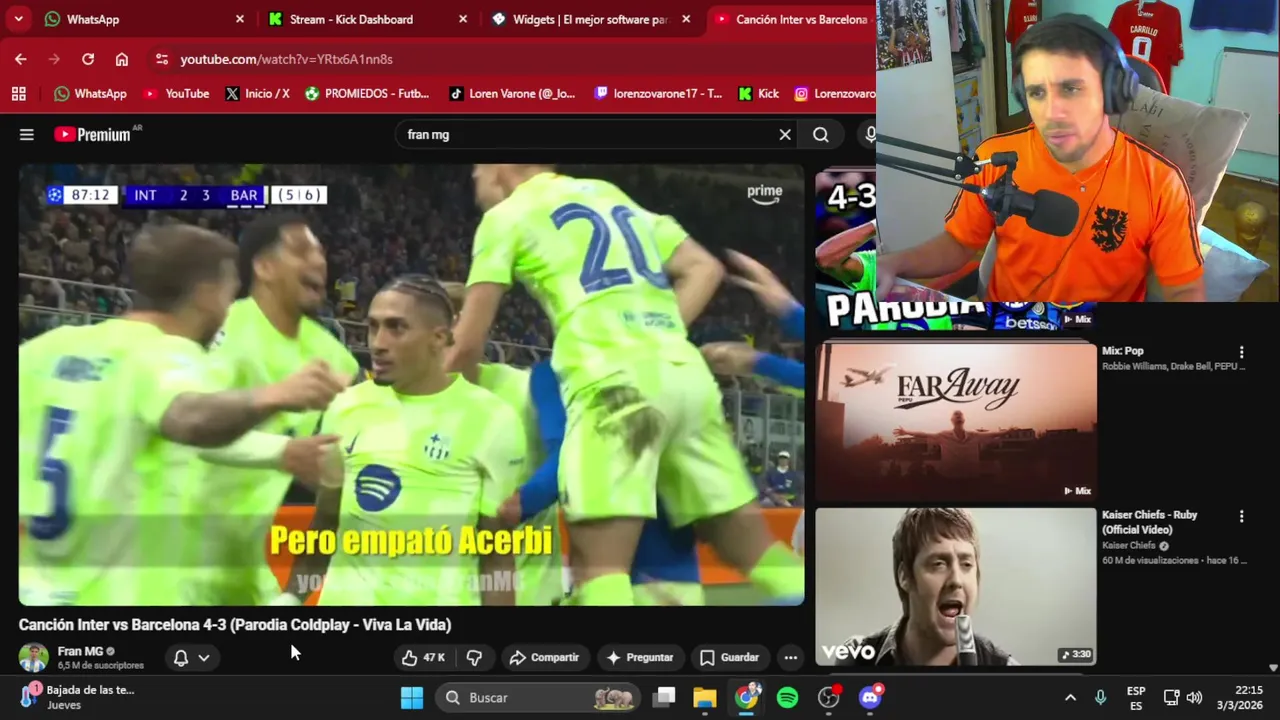Open browser home page icon
Image resolution: width=1280 pixels, height=720 pixels.
tap(122, 59)
